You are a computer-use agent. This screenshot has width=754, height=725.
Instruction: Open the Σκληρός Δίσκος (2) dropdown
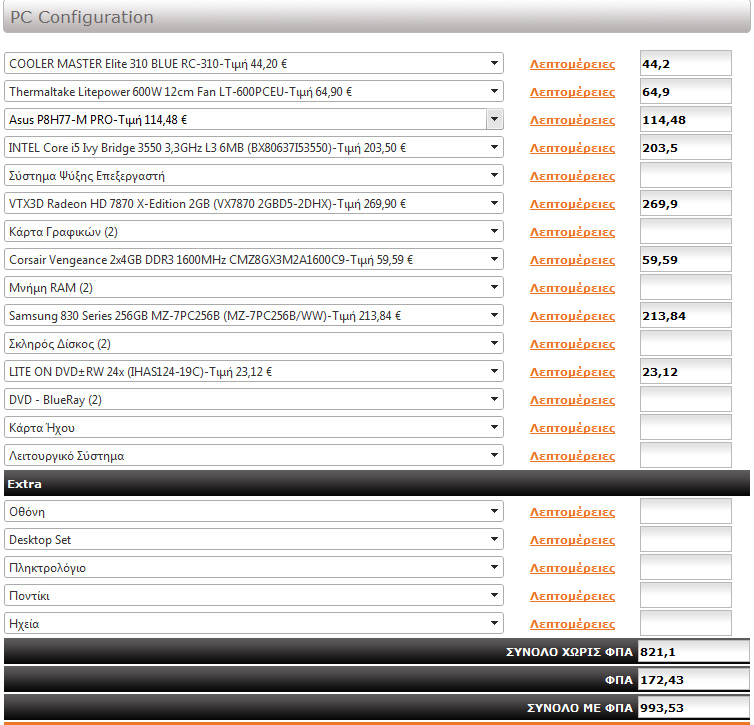click(x=254, y=343)
